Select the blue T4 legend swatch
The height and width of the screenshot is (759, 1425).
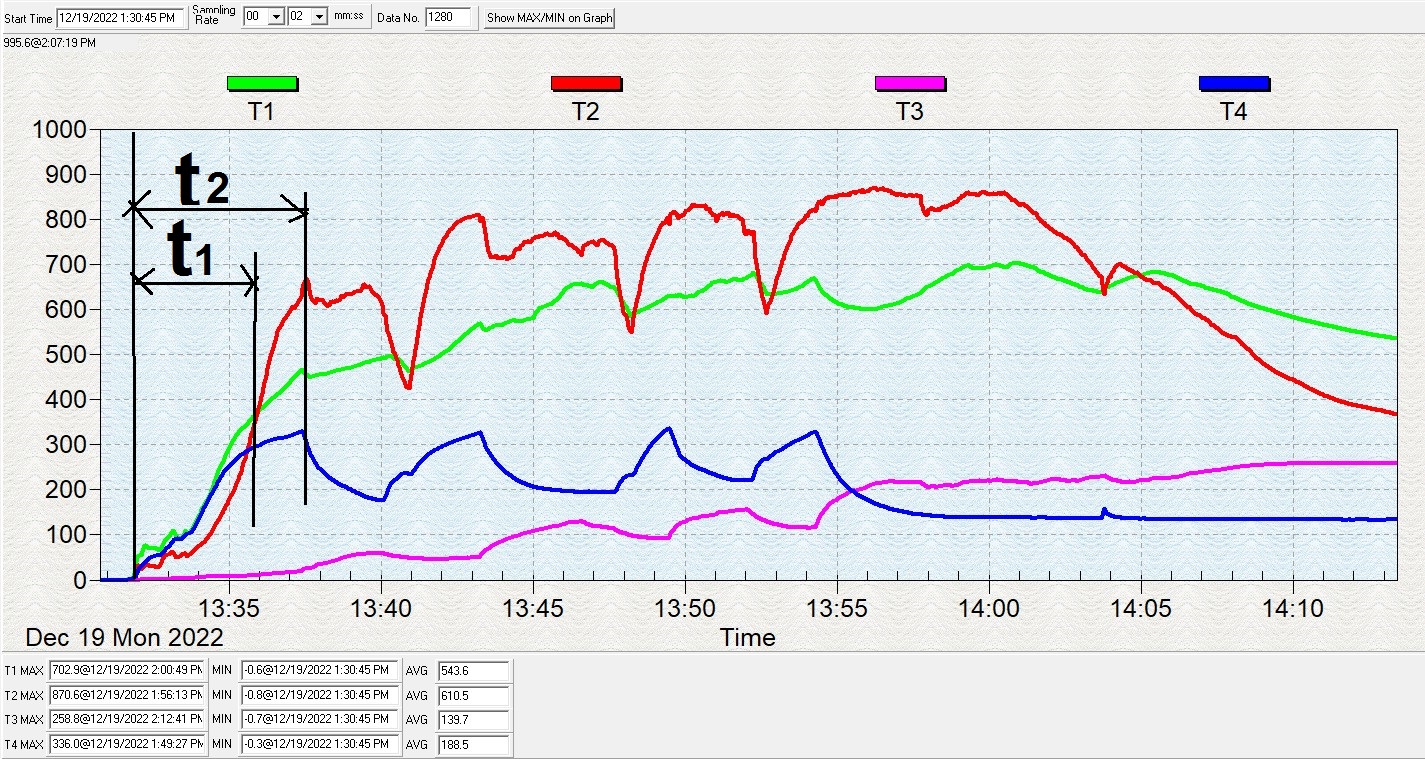tap(1234, 84)
